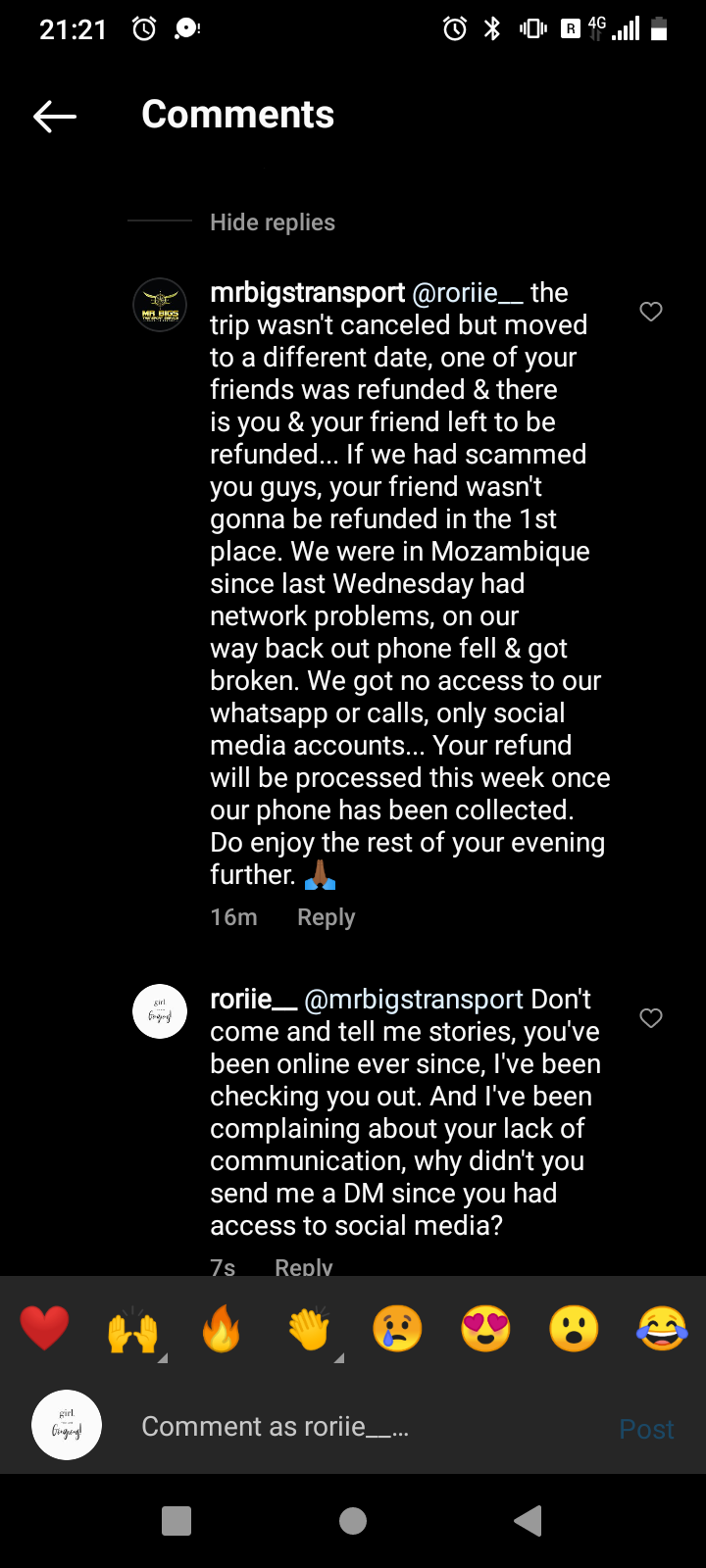Insert the fire emoji

tap(222, 1330)
